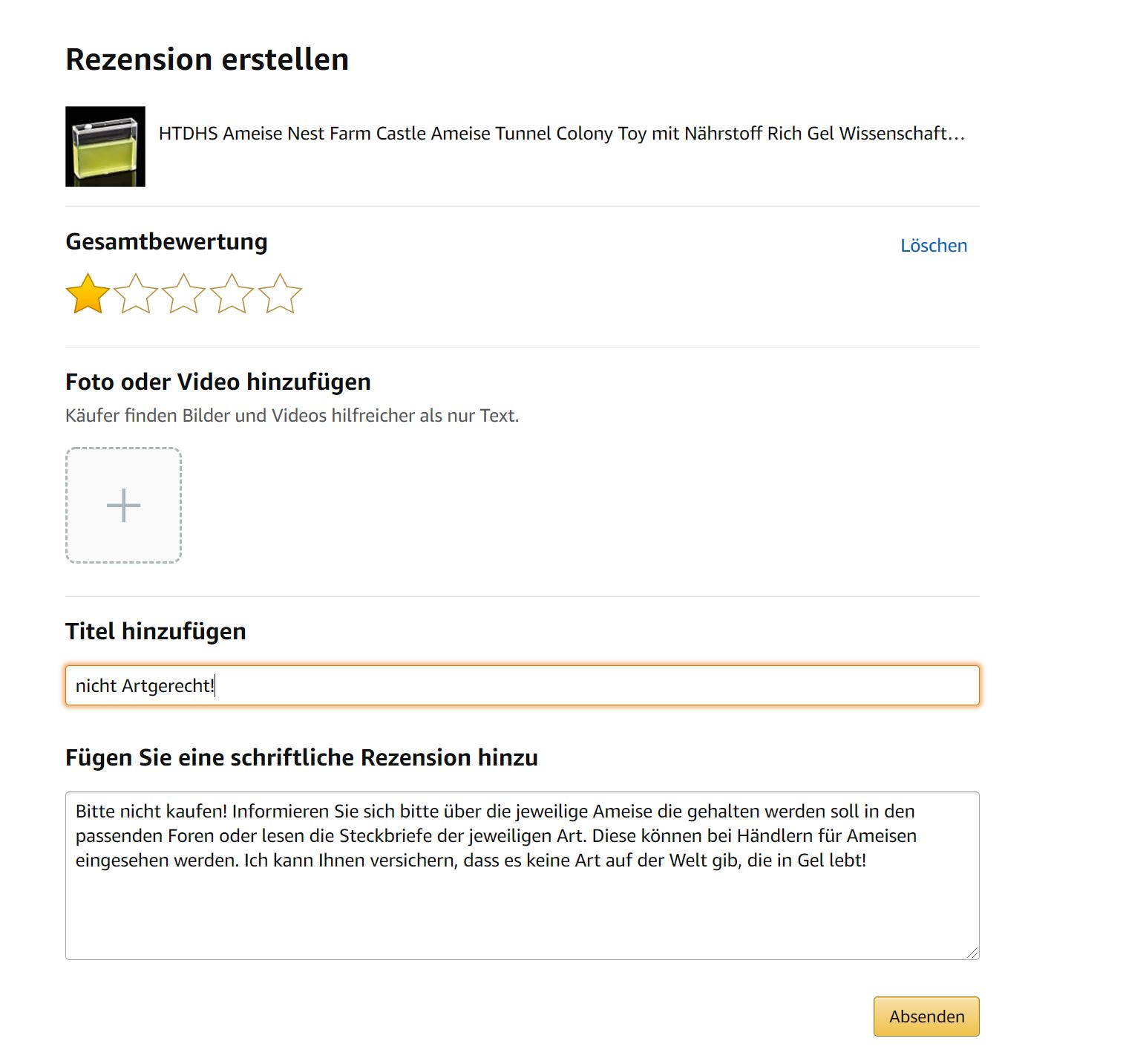
Task: Click the Titel hinzufügen label
Action: point(155,631)
